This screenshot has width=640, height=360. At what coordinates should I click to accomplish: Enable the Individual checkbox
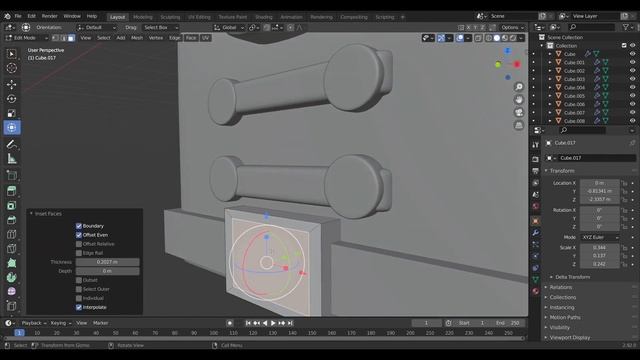[x=79, y=298]
